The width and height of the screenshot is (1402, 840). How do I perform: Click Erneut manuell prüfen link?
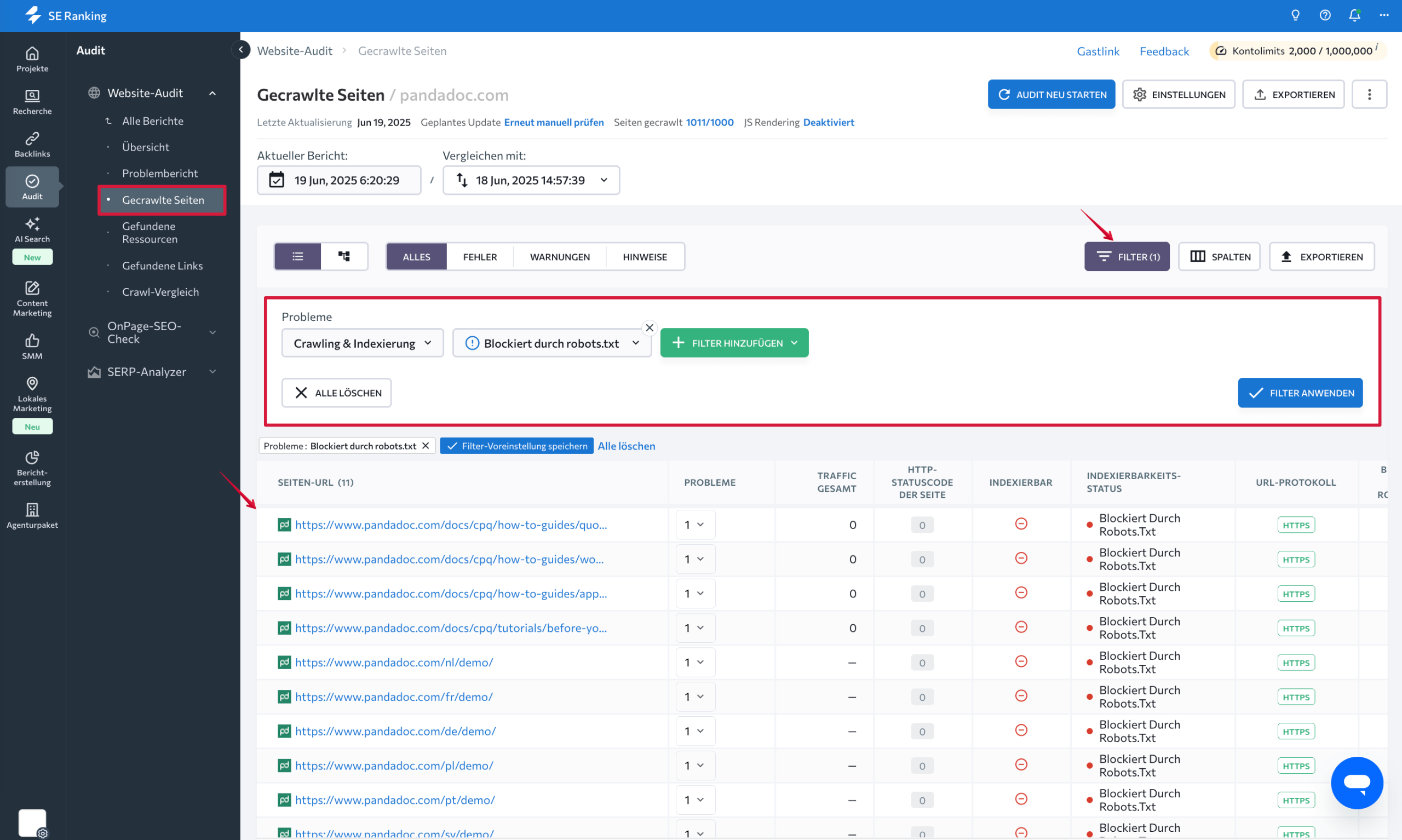tap(554, 122)
